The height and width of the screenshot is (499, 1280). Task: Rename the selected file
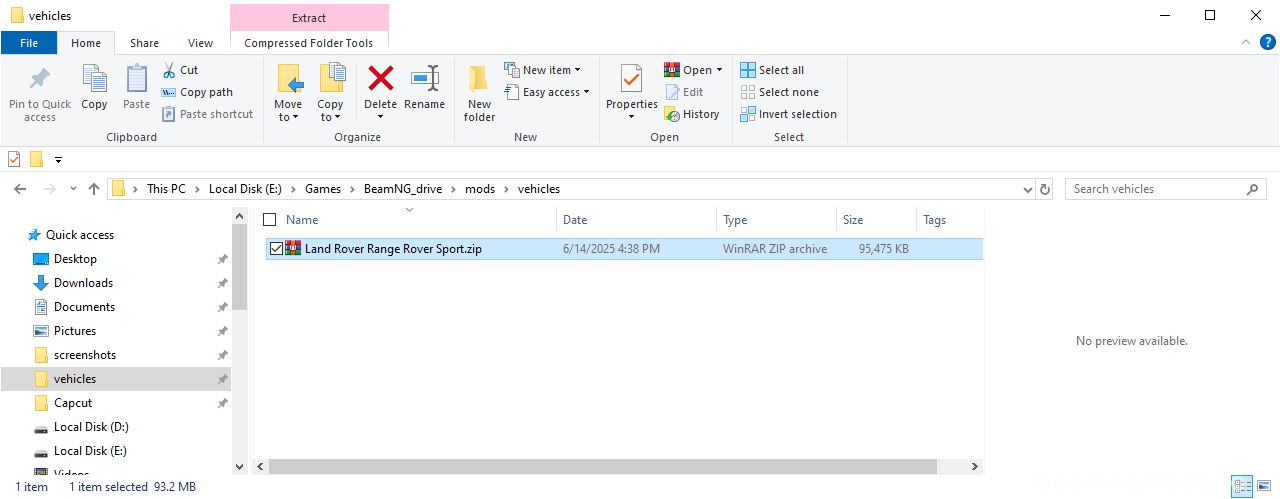[425, 88]
